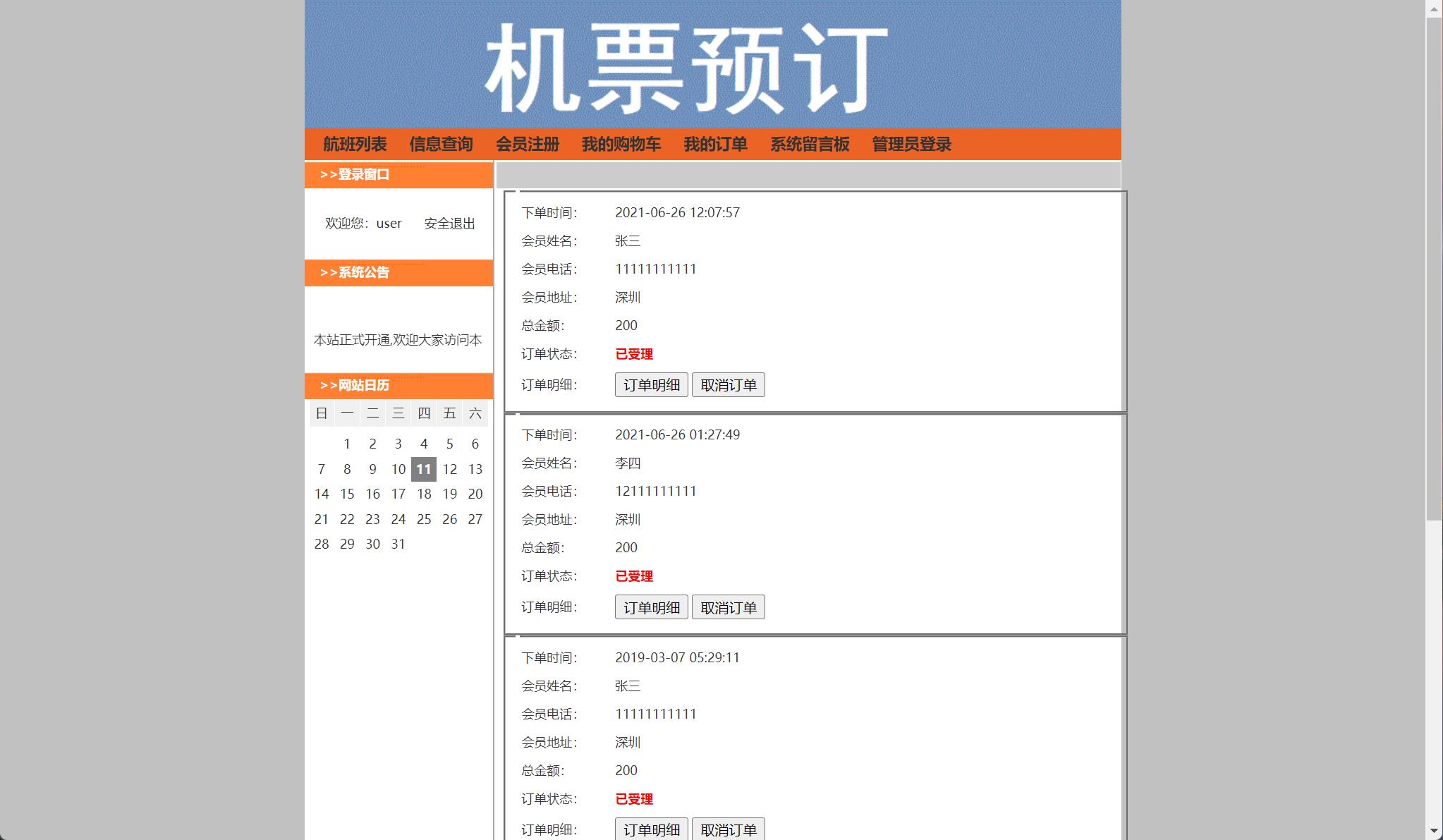
Task: View order details for 李四's order
Action: 651,607
